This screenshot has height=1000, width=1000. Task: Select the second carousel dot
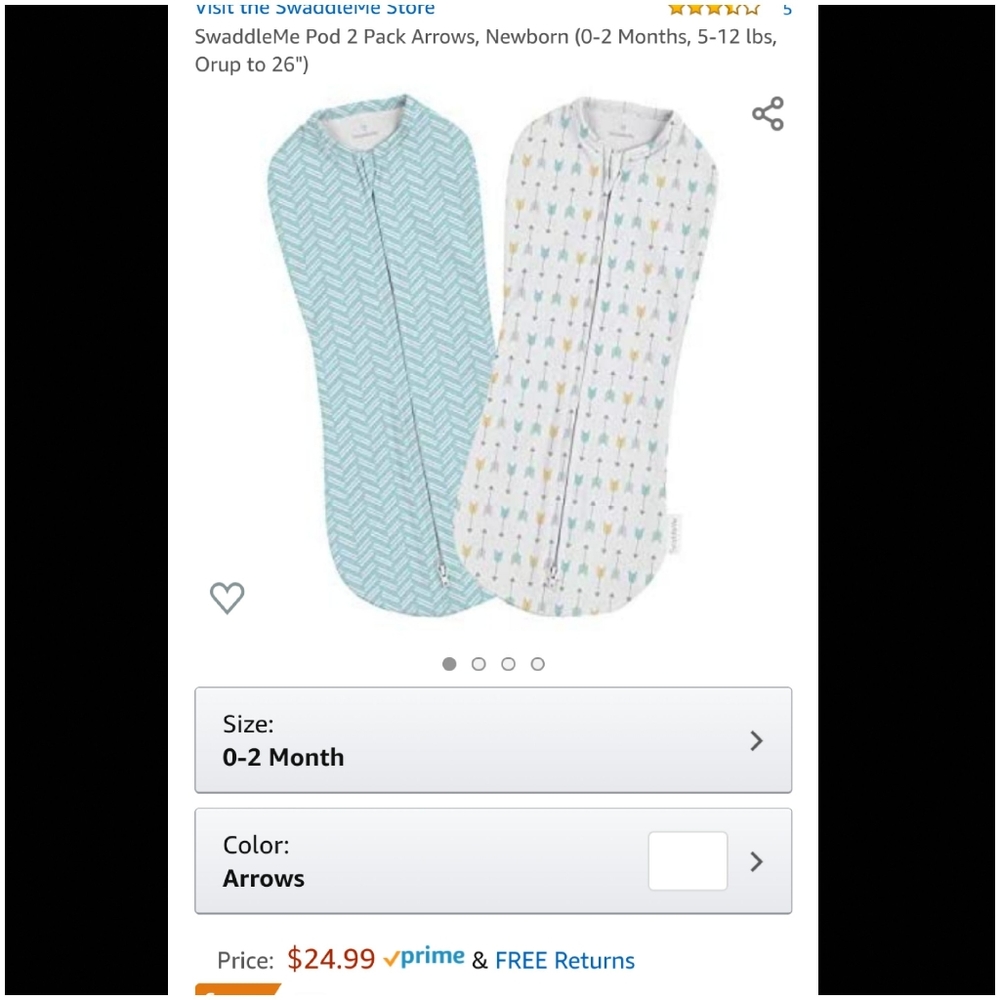point(478,663)
